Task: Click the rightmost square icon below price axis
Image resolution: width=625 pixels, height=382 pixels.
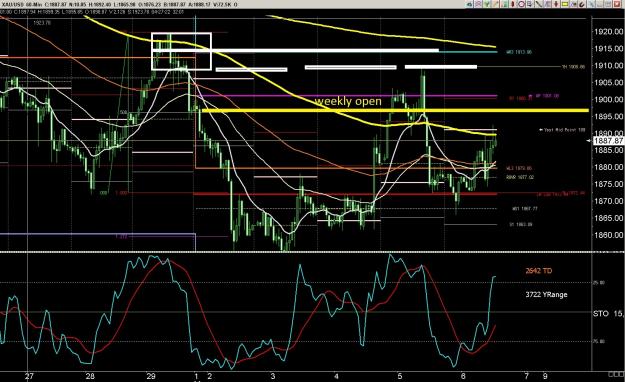Action: [x=621, y=374]
